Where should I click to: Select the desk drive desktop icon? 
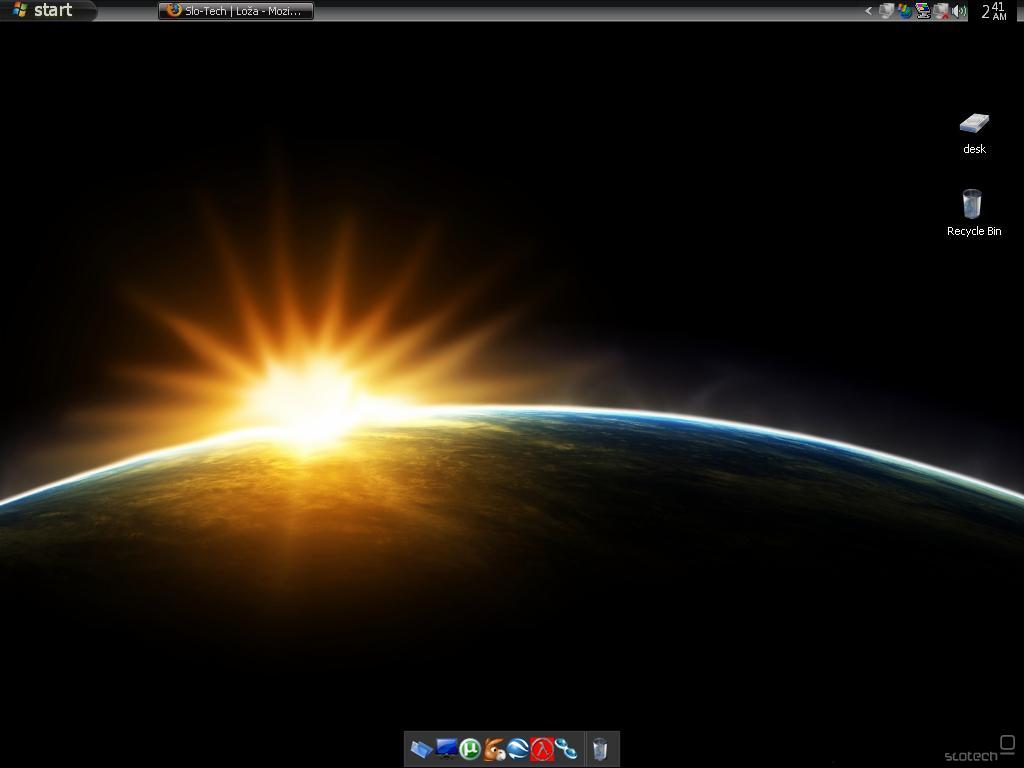[x=974, y=133]
